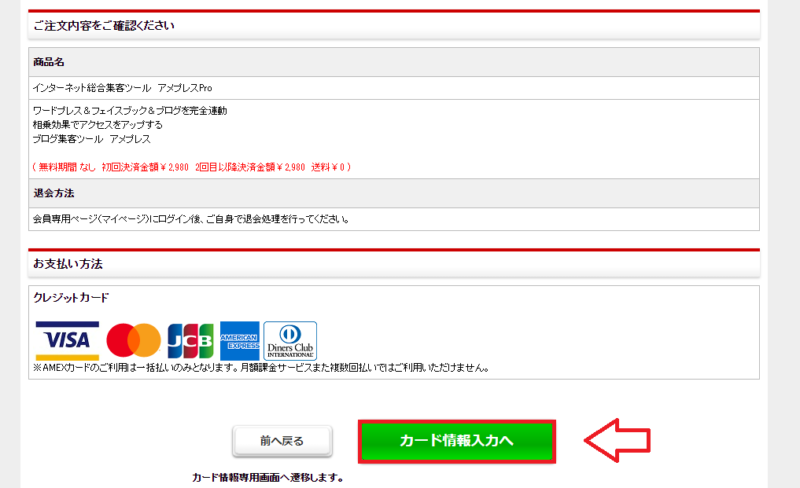Click the ご注文内容をご確認ください heading
Viewport: 800px width, 488px height.
[104, 26]
